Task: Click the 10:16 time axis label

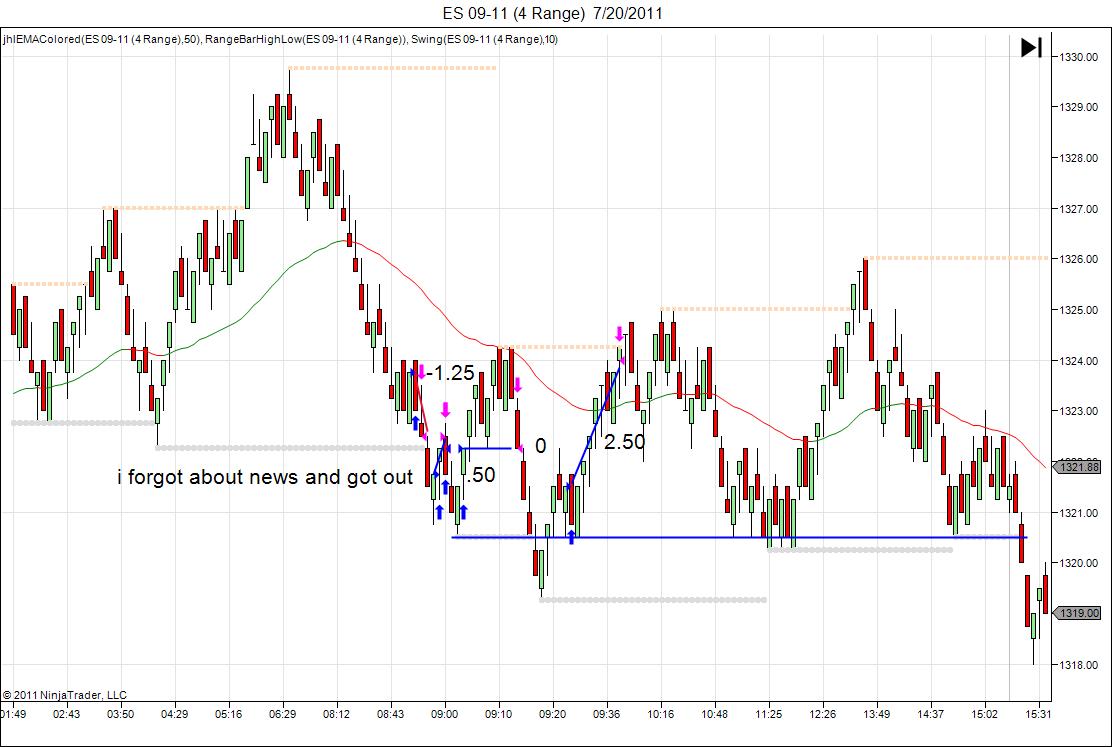Action: click(x=660, y=714)
